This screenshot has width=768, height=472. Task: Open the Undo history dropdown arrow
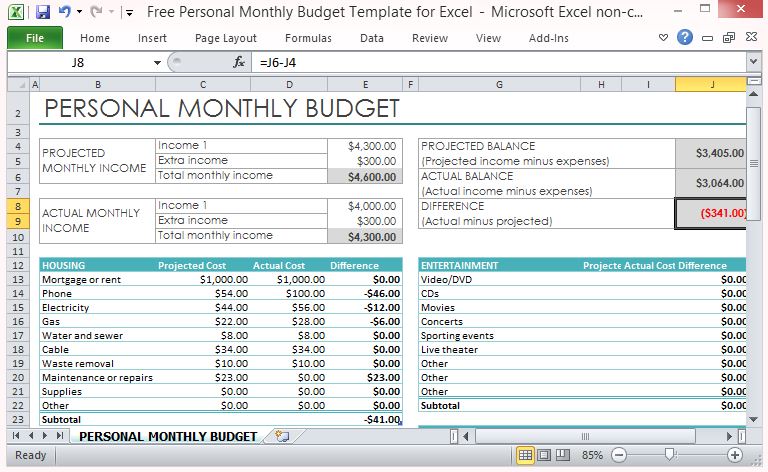79,12
